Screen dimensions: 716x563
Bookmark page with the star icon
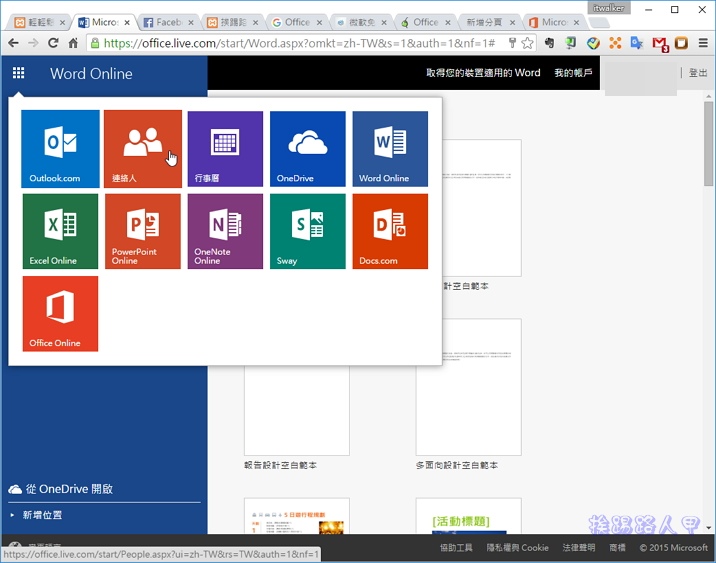(x=527, y=43)
